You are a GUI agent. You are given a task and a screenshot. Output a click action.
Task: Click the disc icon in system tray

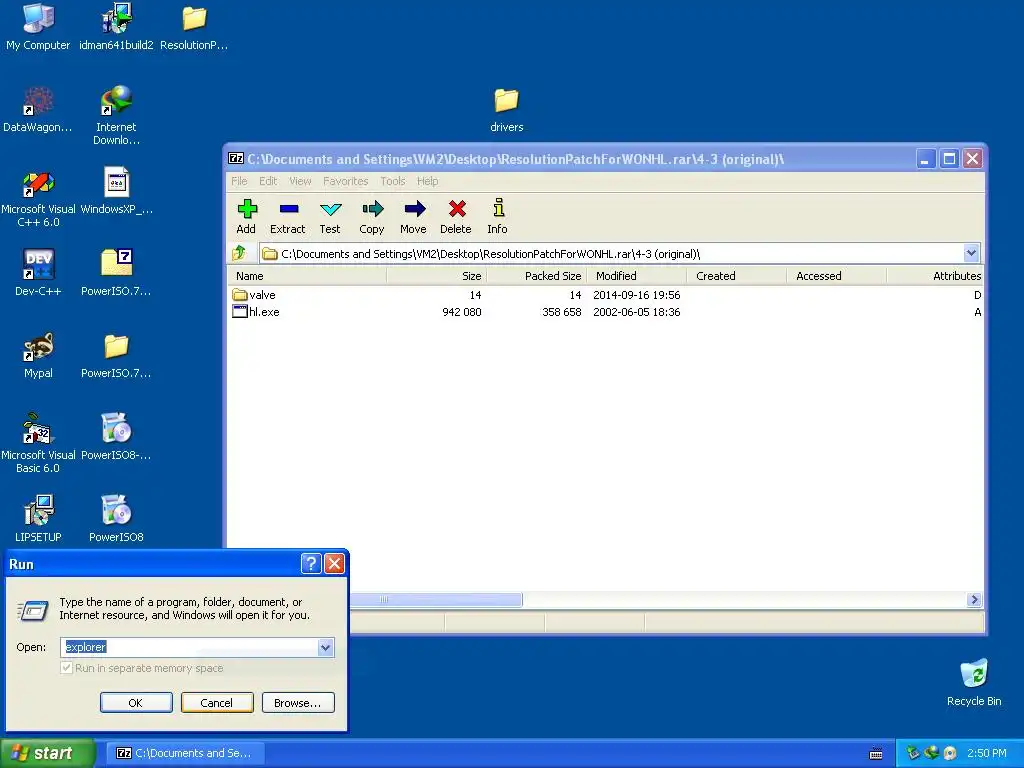(x=950, y=753)
